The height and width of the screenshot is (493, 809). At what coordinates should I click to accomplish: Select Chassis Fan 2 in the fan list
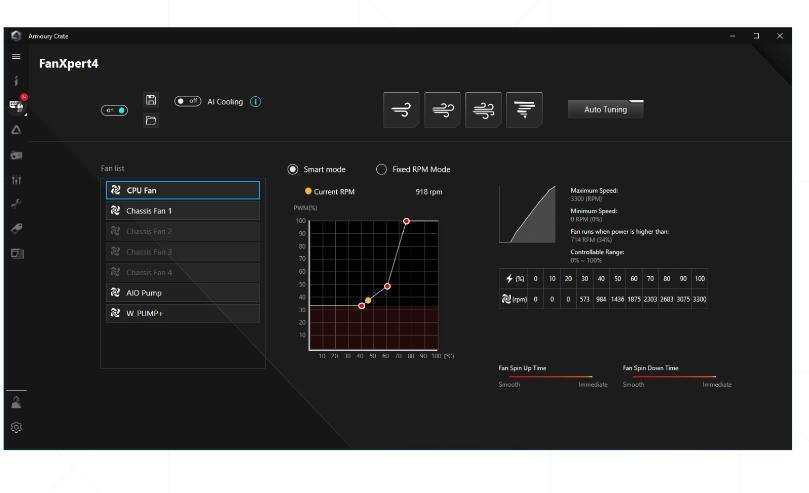coord(183,231)
